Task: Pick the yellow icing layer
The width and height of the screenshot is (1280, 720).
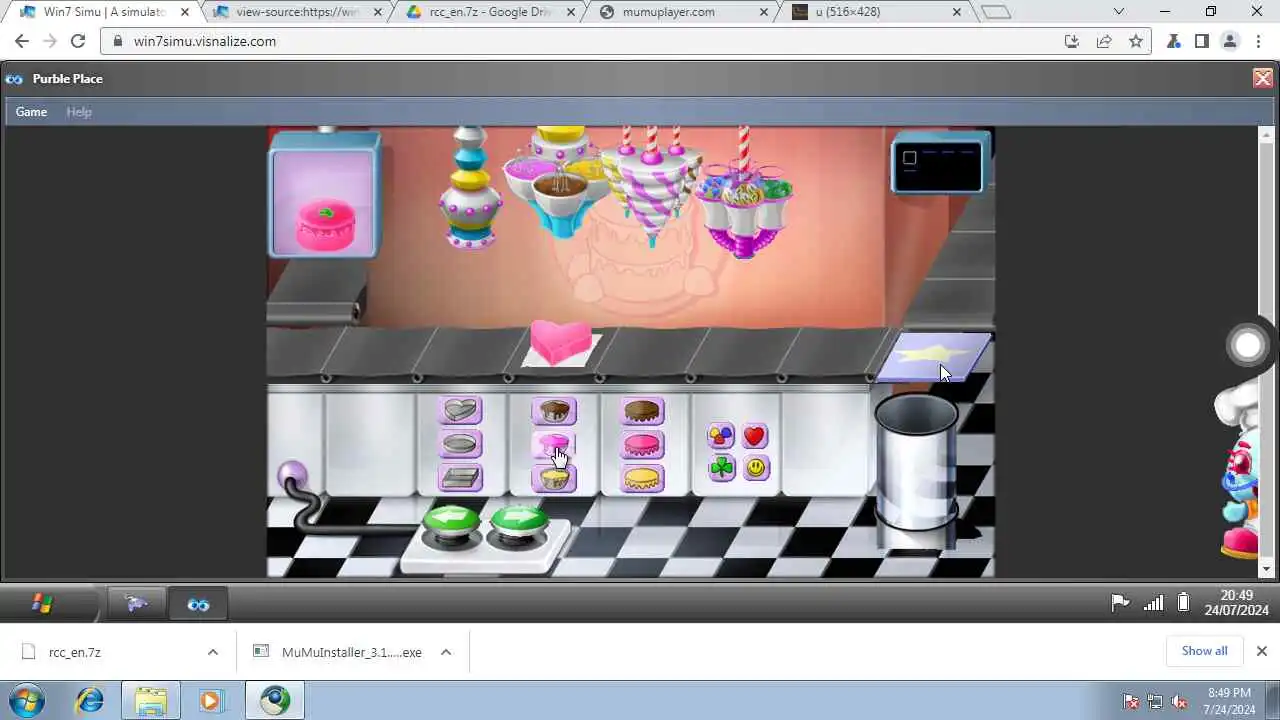Action: [643, 478]
